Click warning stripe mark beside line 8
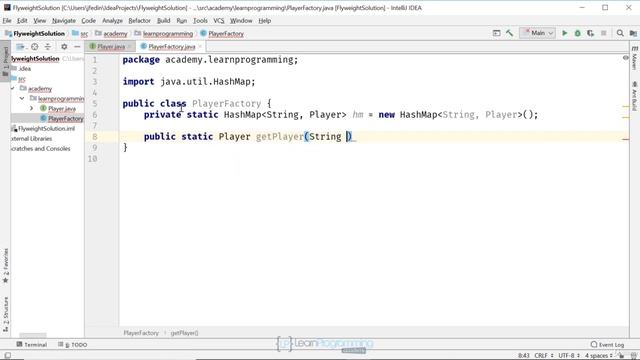The image size is (640, 360). [x=626, y=139]
